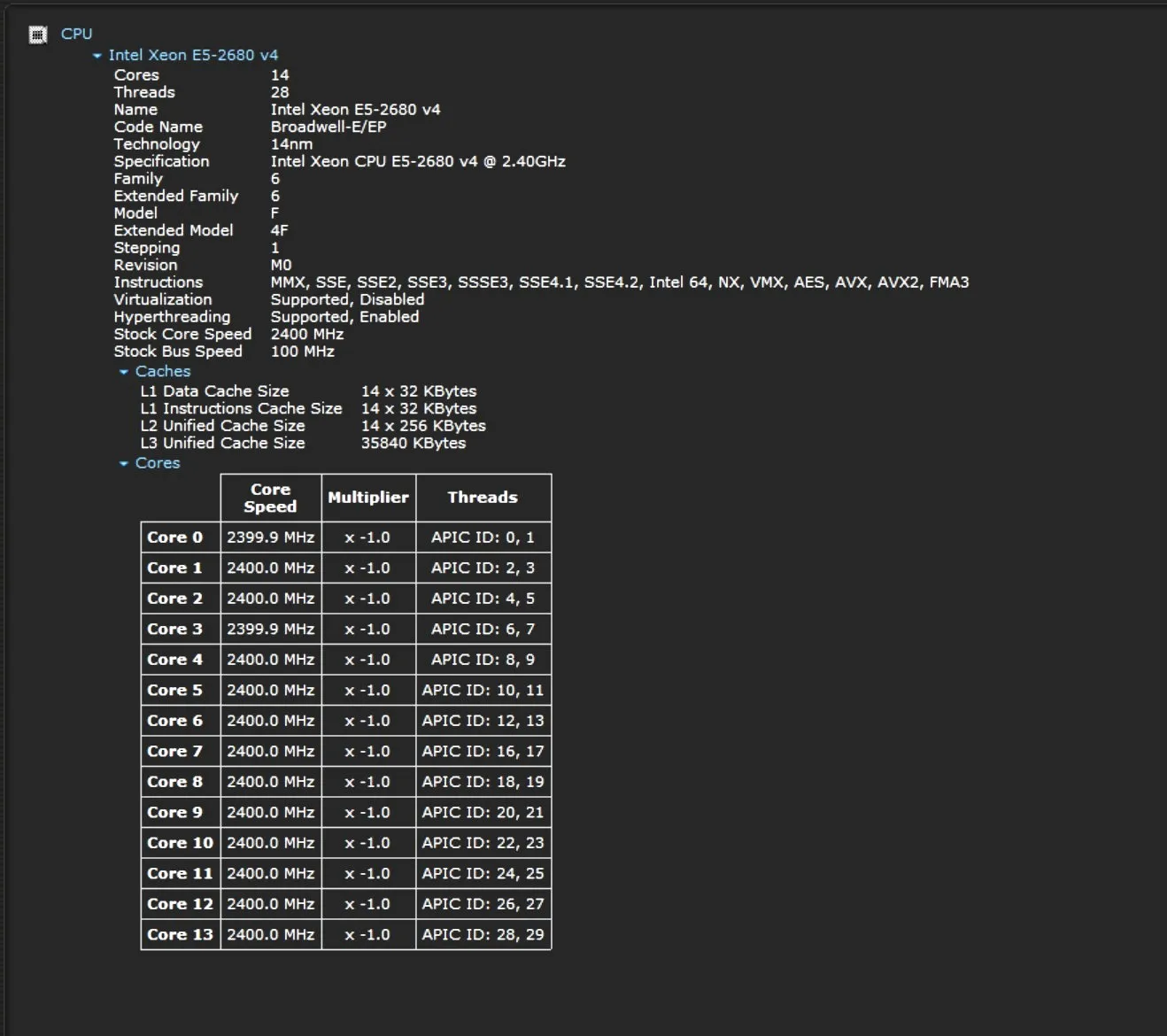Select the Cores tree label
This screenshot has height=1036, width=1167.
[158, 463]
